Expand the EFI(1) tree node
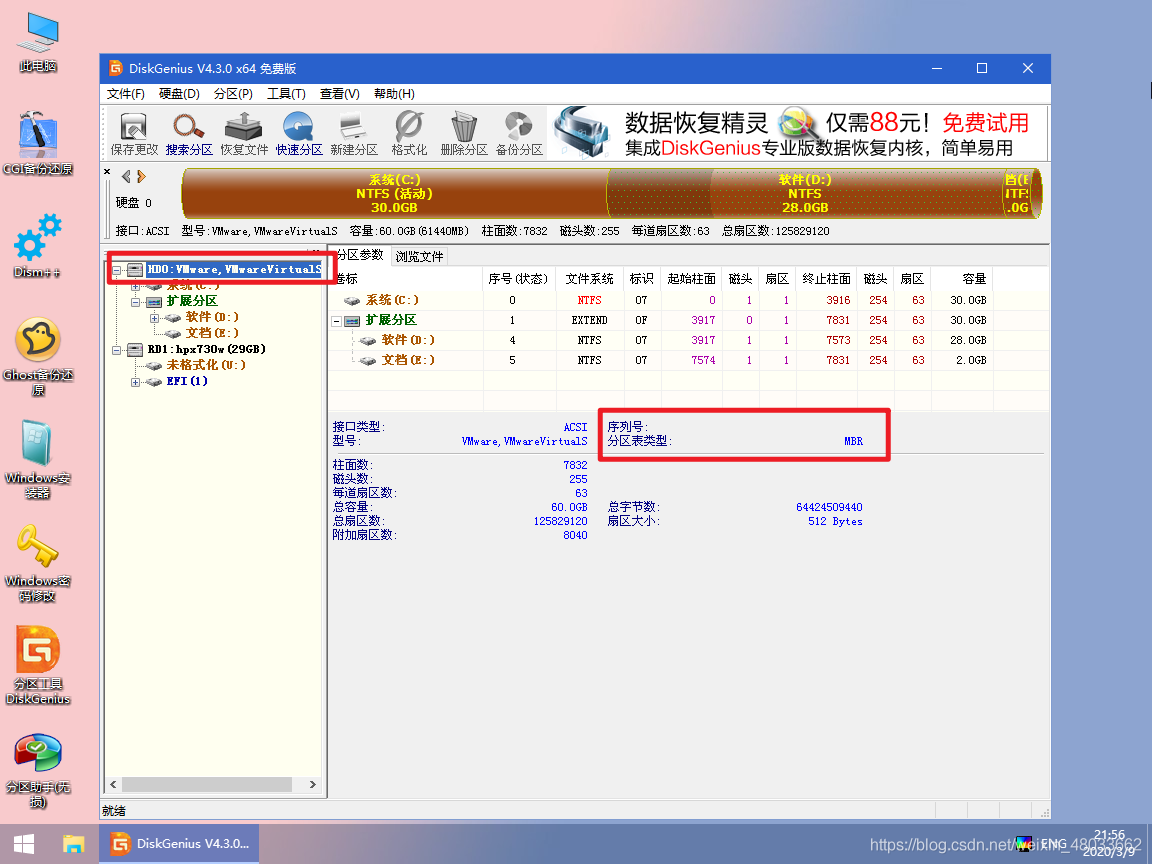The height and width of the screenshot is (864, 1152). (135, 382)
